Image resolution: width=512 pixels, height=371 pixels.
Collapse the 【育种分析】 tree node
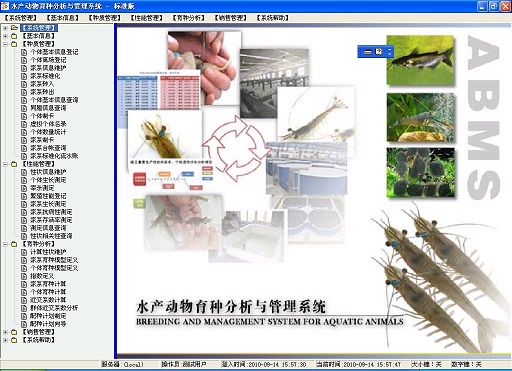tap(5, 244)
